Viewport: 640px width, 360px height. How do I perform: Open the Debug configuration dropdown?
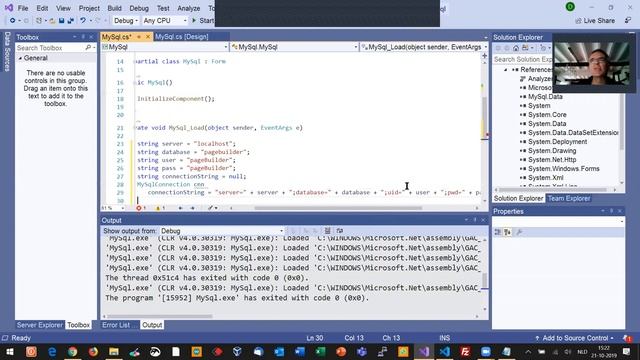click(x=125, y=20)
